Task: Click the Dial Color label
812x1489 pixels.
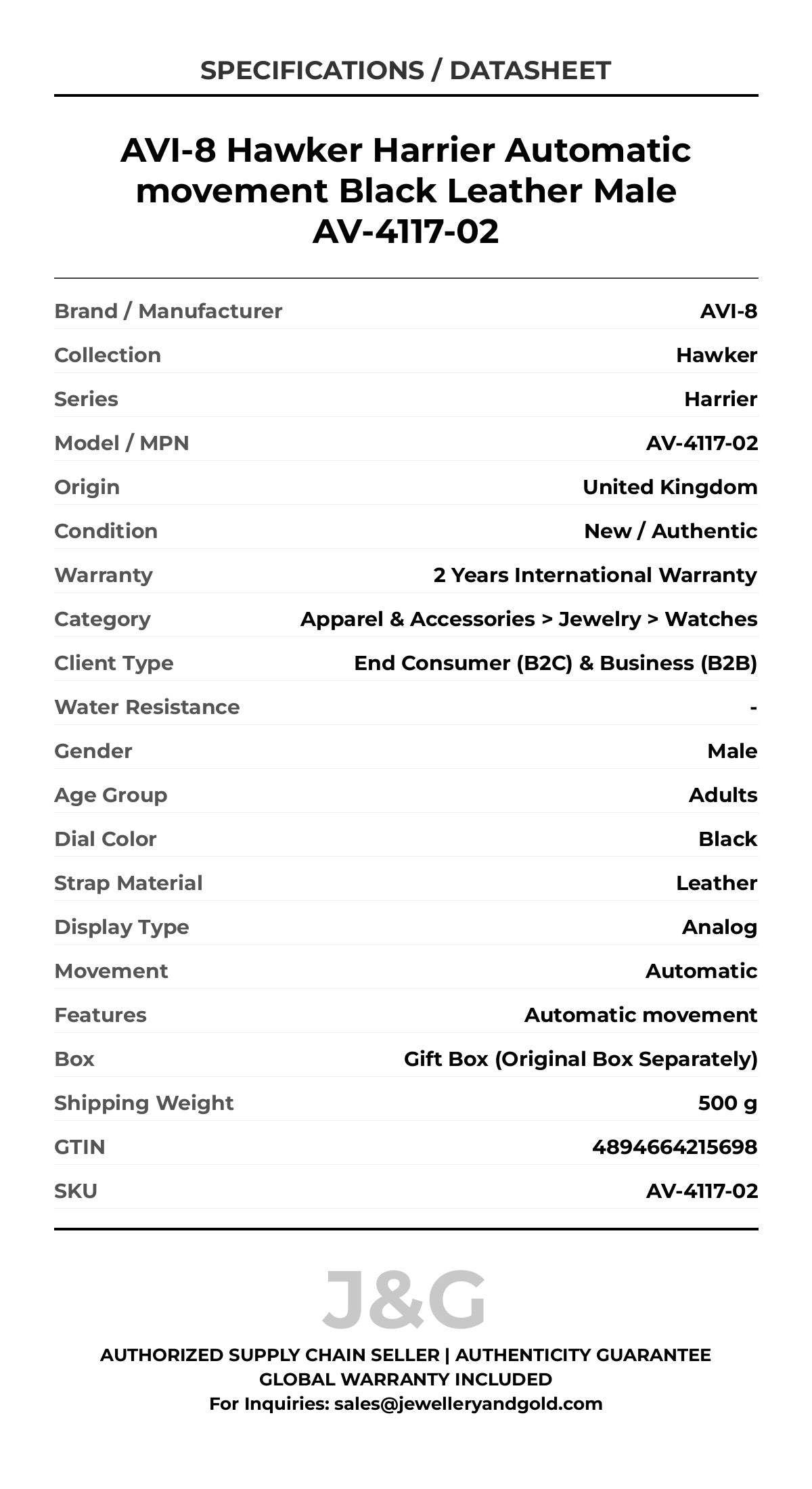Action: (105, 839)
